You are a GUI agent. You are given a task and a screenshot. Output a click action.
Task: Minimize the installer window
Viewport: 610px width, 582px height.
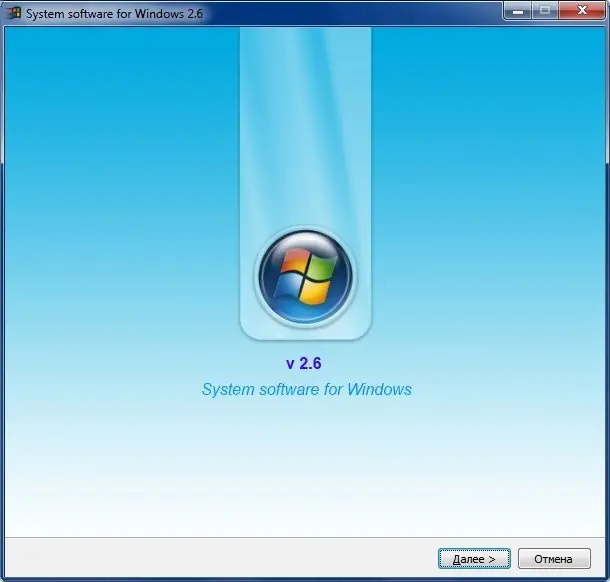point(517,11)
